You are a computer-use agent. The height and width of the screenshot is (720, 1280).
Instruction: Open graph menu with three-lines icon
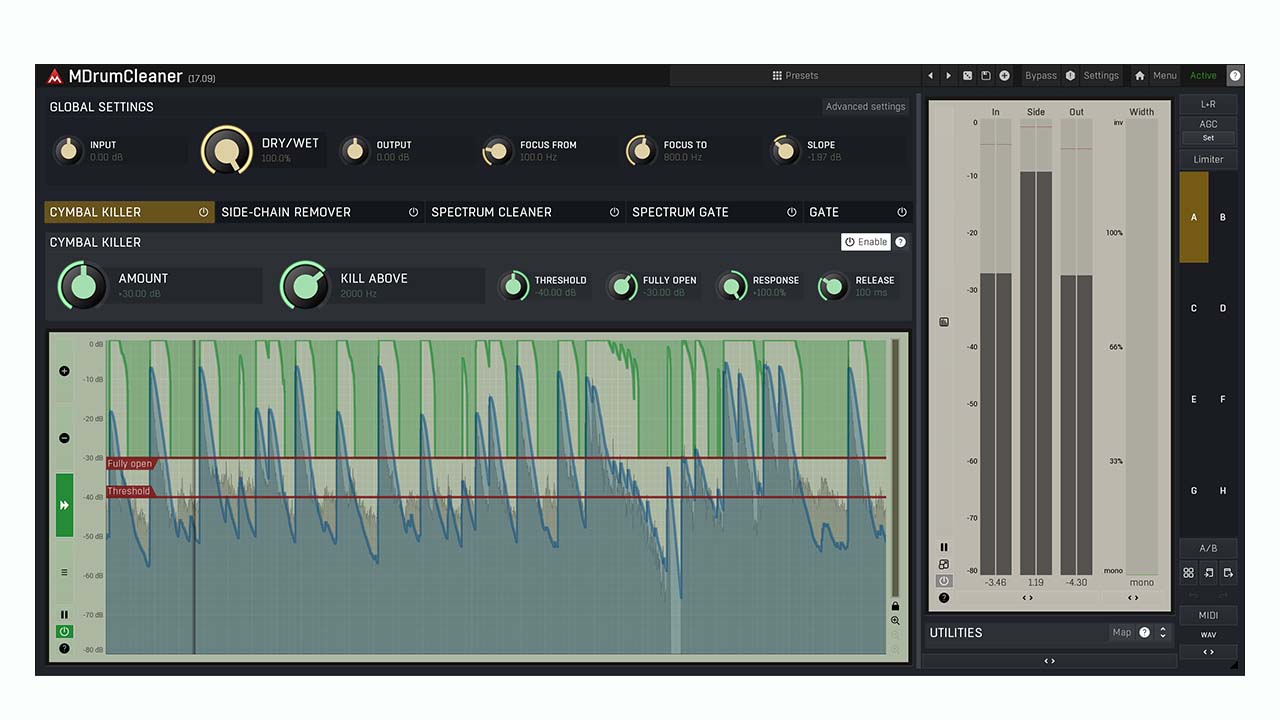click(x=64, y=573)
